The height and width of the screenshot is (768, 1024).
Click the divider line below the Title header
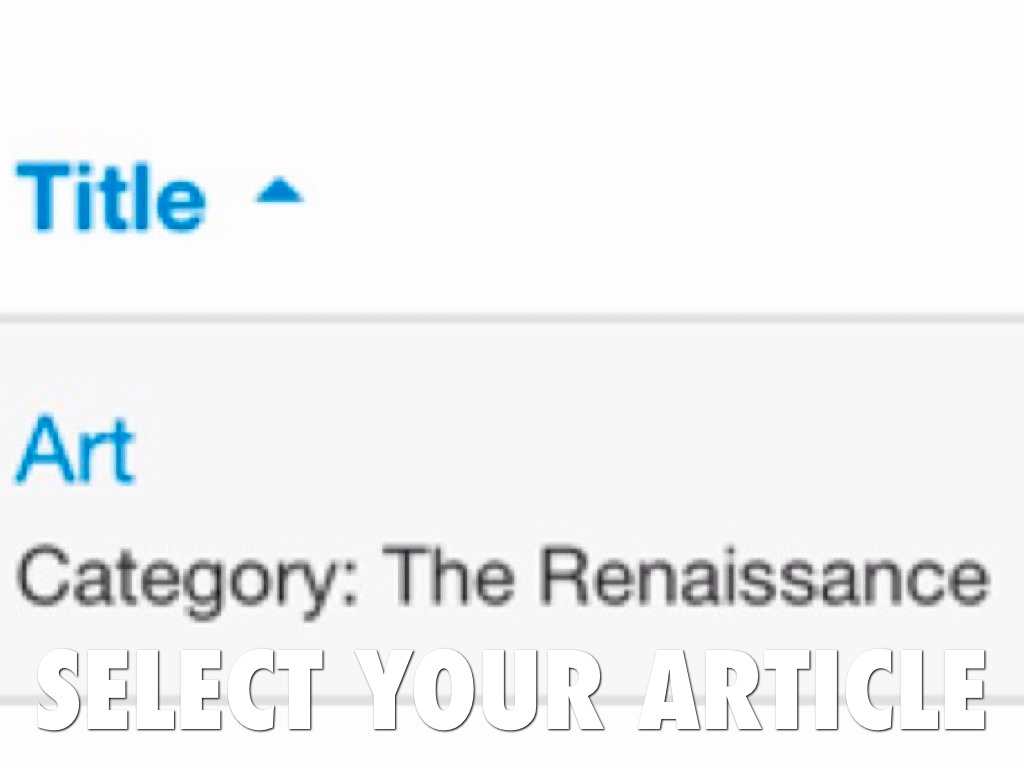[512, 318]
